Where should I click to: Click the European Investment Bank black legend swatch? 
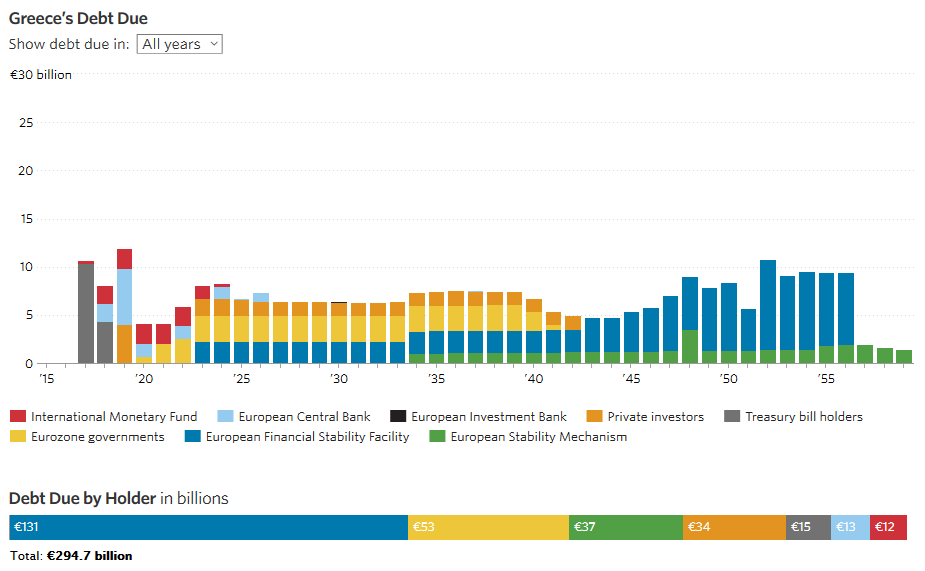coord(397,416)
